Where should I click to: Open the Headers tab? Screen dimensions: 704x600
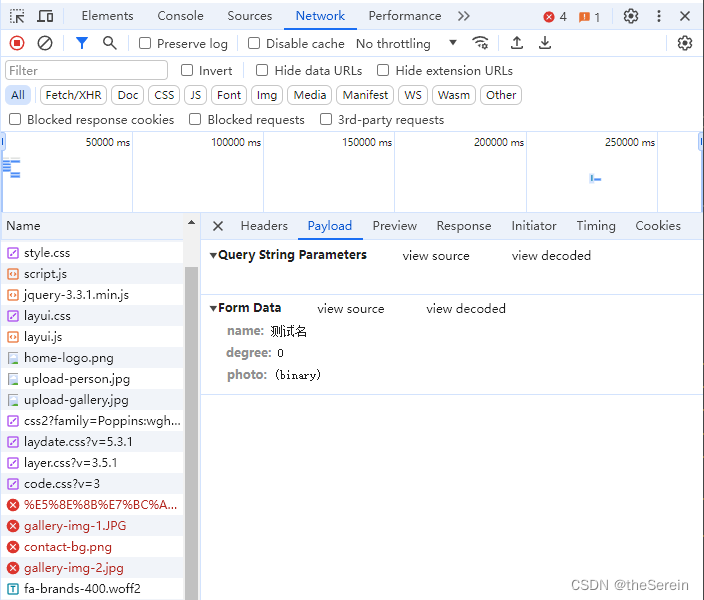(x=264, y=226)
